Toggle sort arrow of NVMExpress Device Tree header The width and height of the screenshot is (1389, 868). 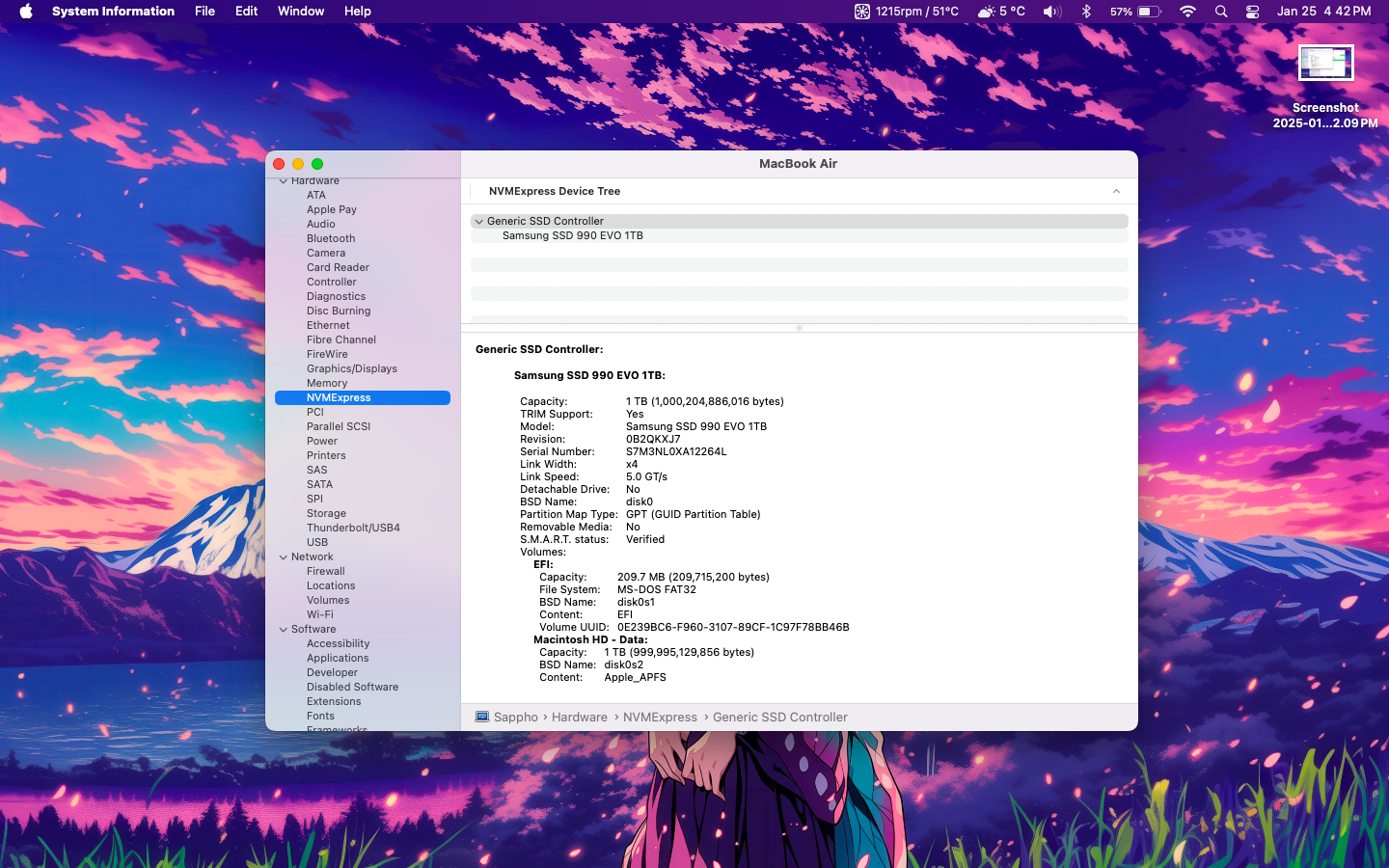click(x=1116, y=191)
